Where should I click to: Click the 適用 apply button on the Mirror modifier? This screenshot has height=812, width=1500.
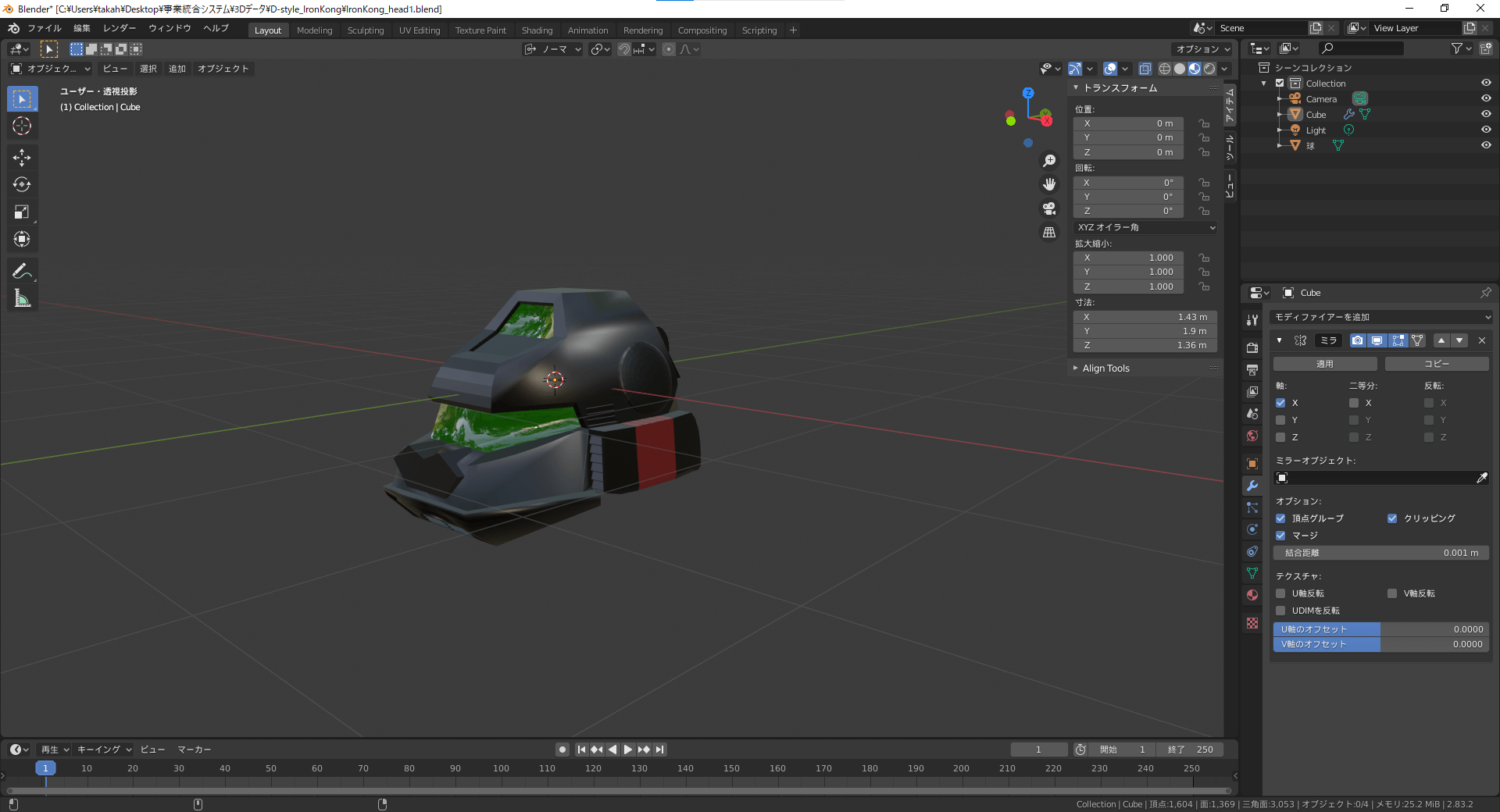coord(1324,363)
